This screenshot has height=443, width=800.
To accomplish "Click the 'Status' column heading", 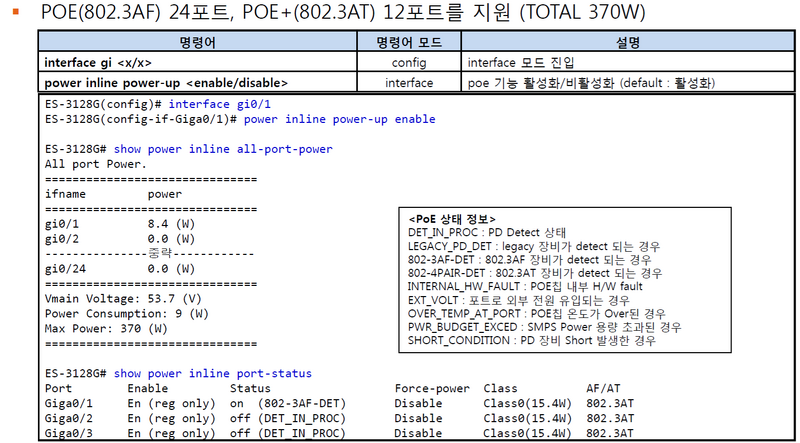I will pos(250,388).
